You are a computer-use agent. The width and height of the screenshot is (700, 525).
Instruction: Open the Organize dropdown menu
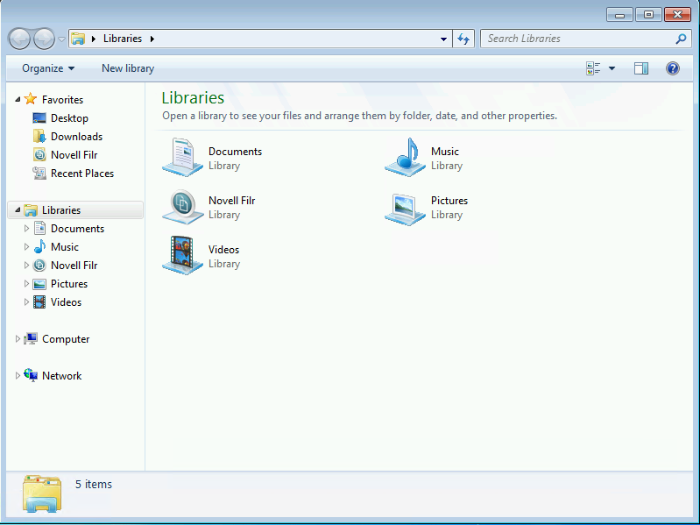pos(48,69)
